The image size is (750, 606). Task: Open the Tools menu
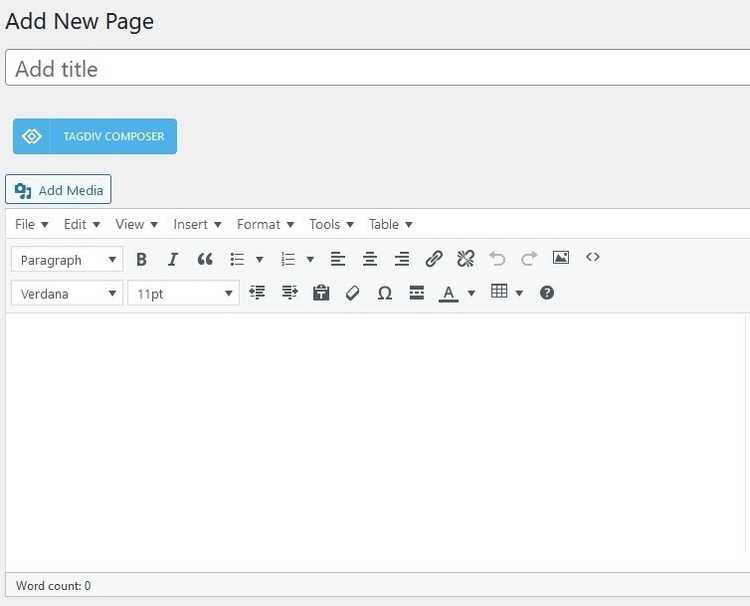click(331, 224)
